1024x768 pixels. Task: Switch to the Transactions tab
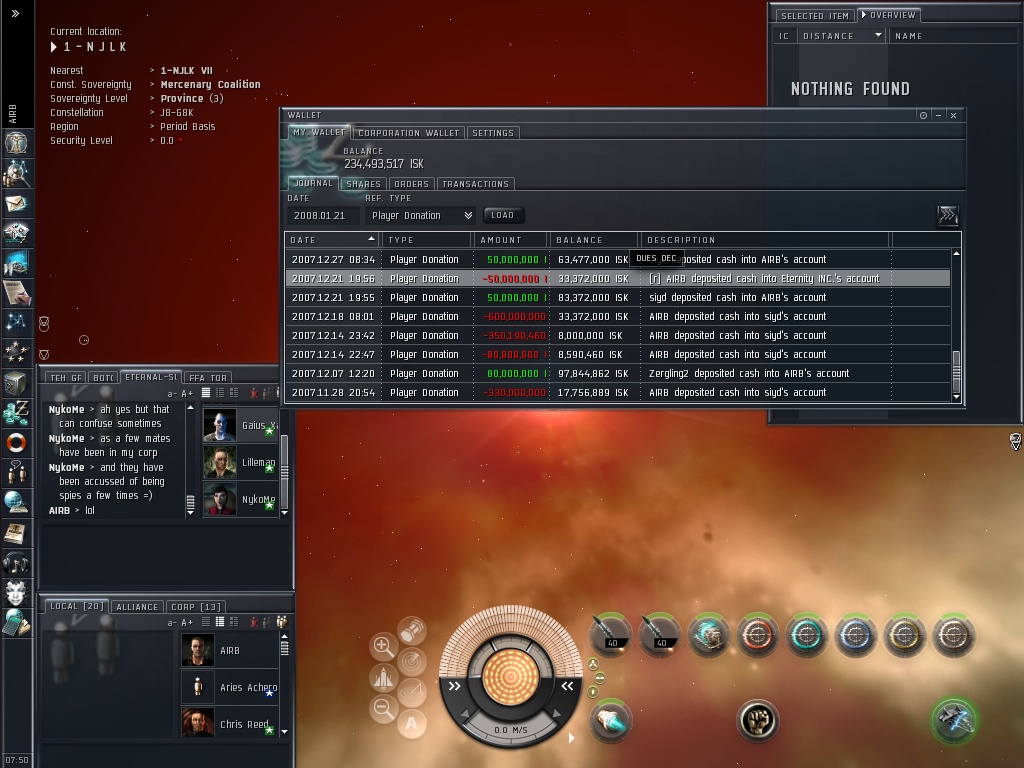click(475, 184)
